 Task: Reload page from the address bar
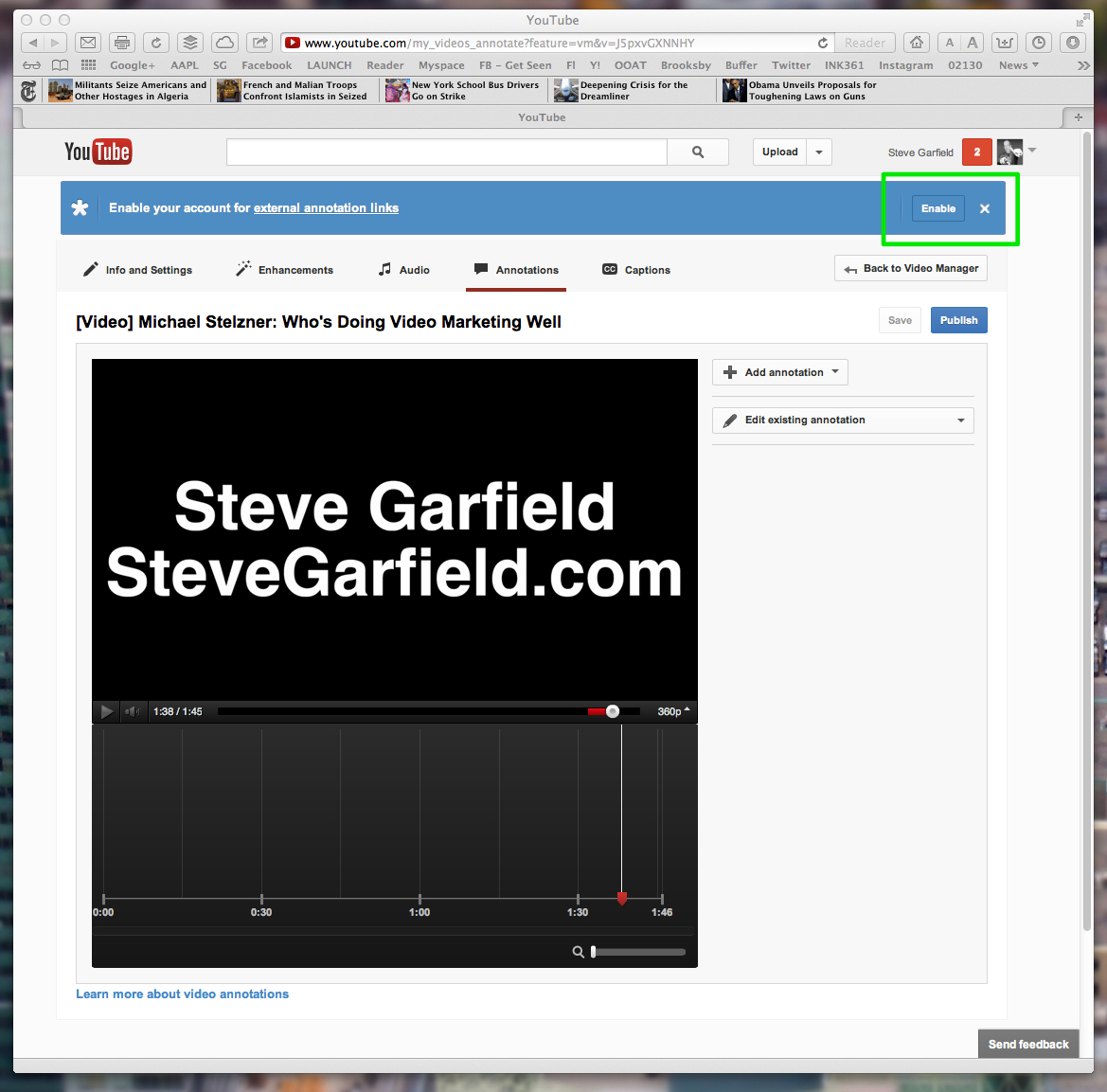point(823,43)
